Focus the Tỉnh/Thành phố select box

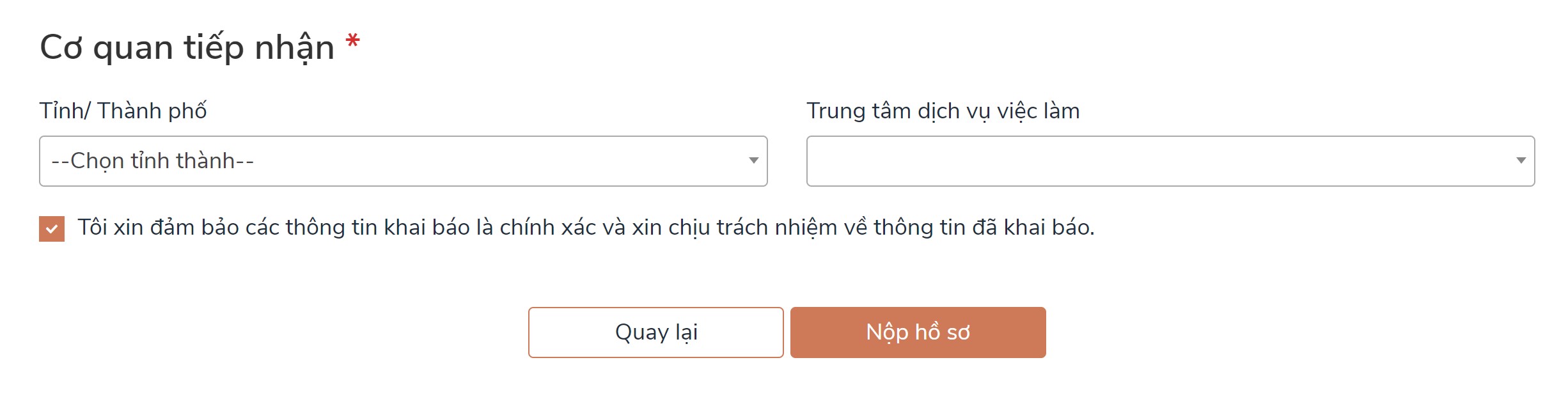click(x=448, y=161)
